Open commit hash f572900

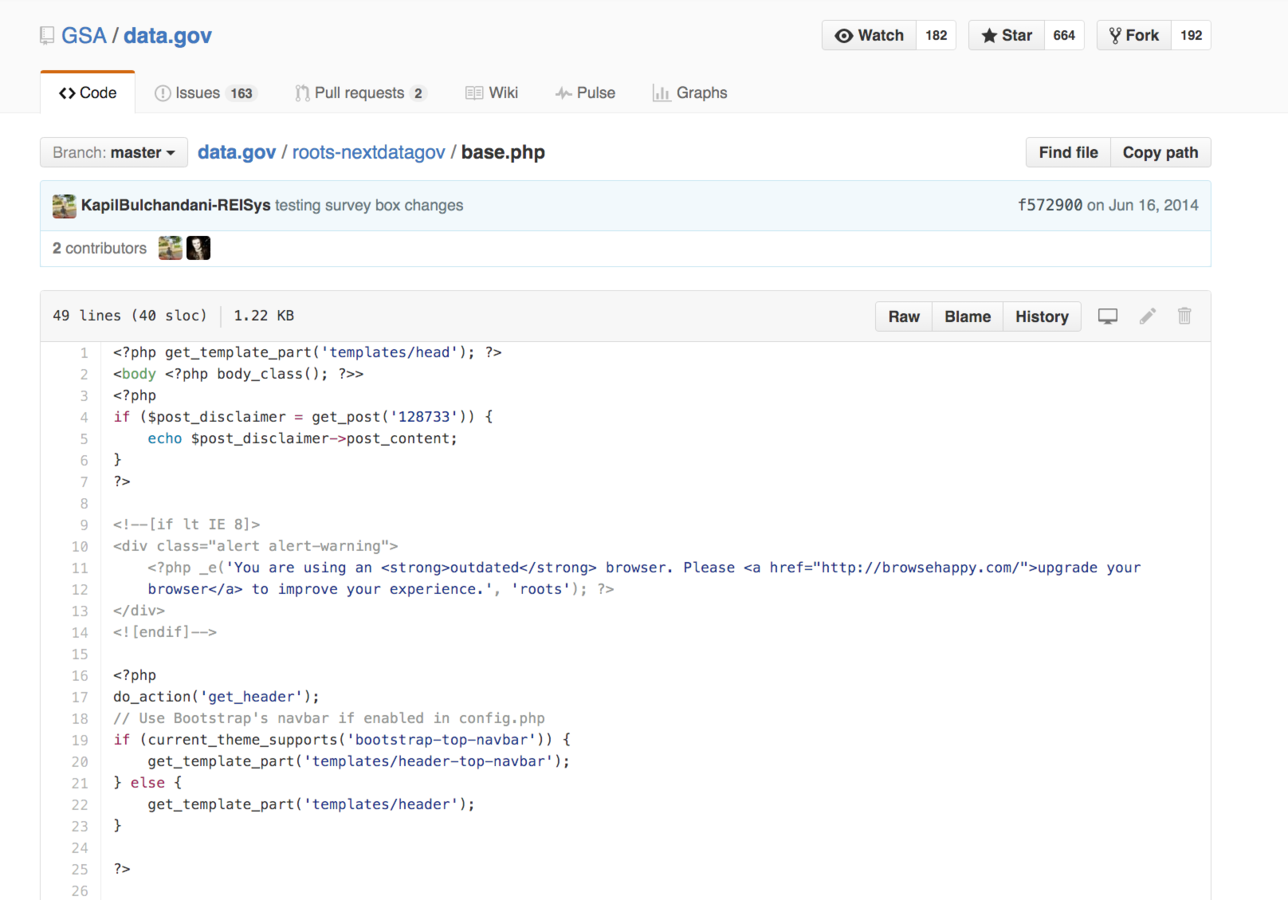(x=1050, y=205)
